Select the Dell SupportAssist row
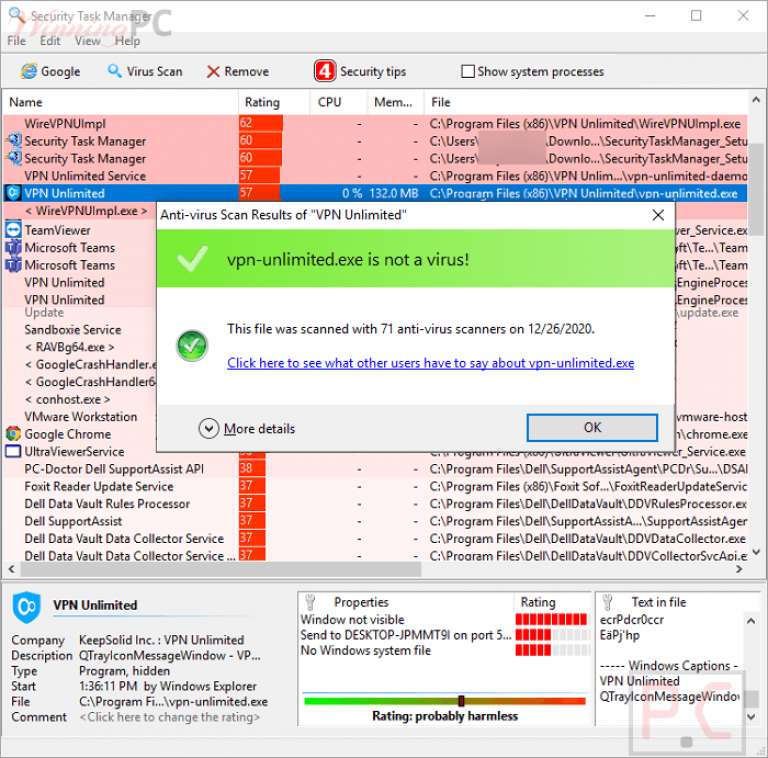768x758 pixels. coord(375,521)
